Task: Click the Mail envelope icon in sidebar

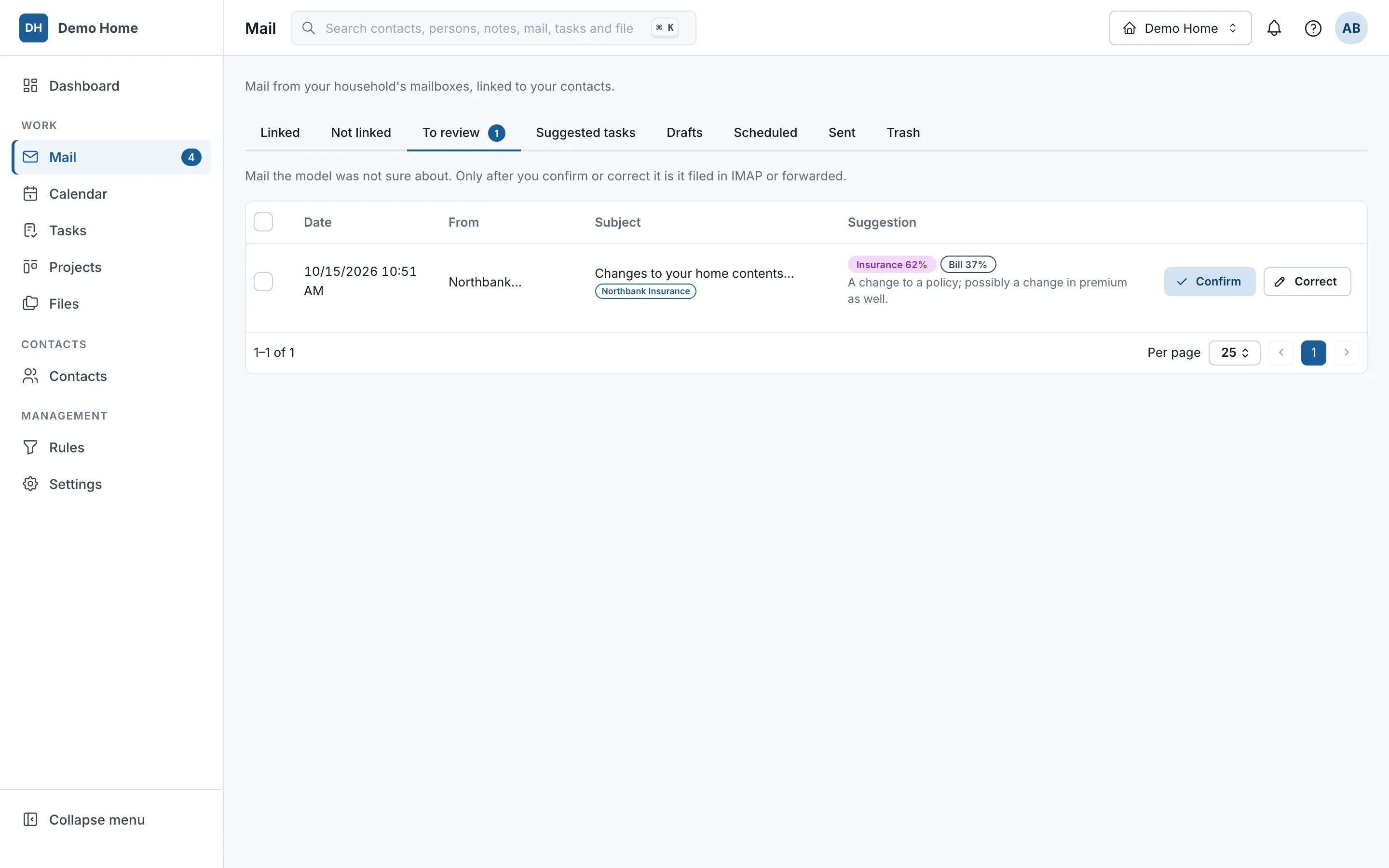Action: [x=30, y=157]
